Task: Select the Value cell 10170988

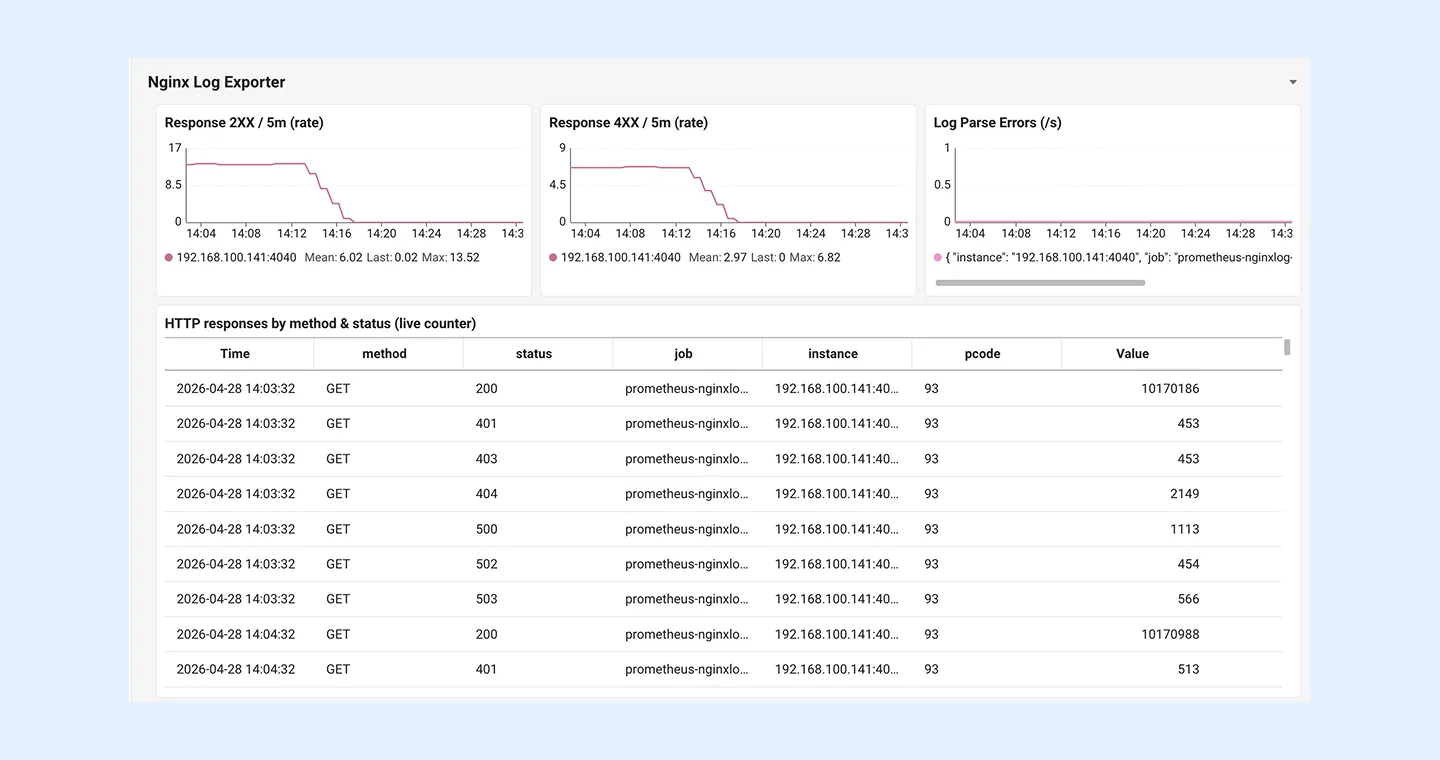Action: pos(1170,634)
